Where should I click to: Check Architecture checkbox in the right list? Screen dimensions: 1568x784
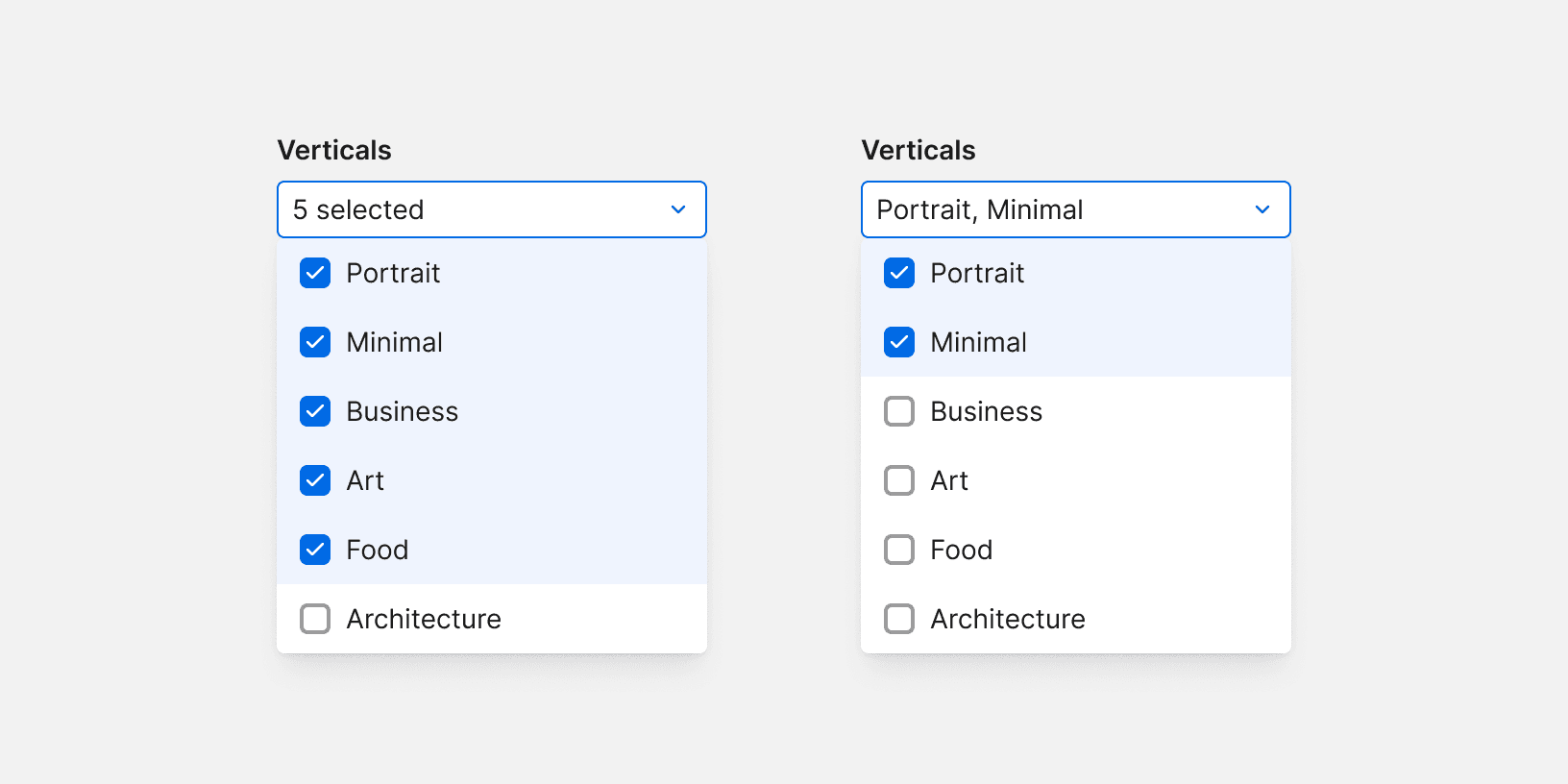899,619
